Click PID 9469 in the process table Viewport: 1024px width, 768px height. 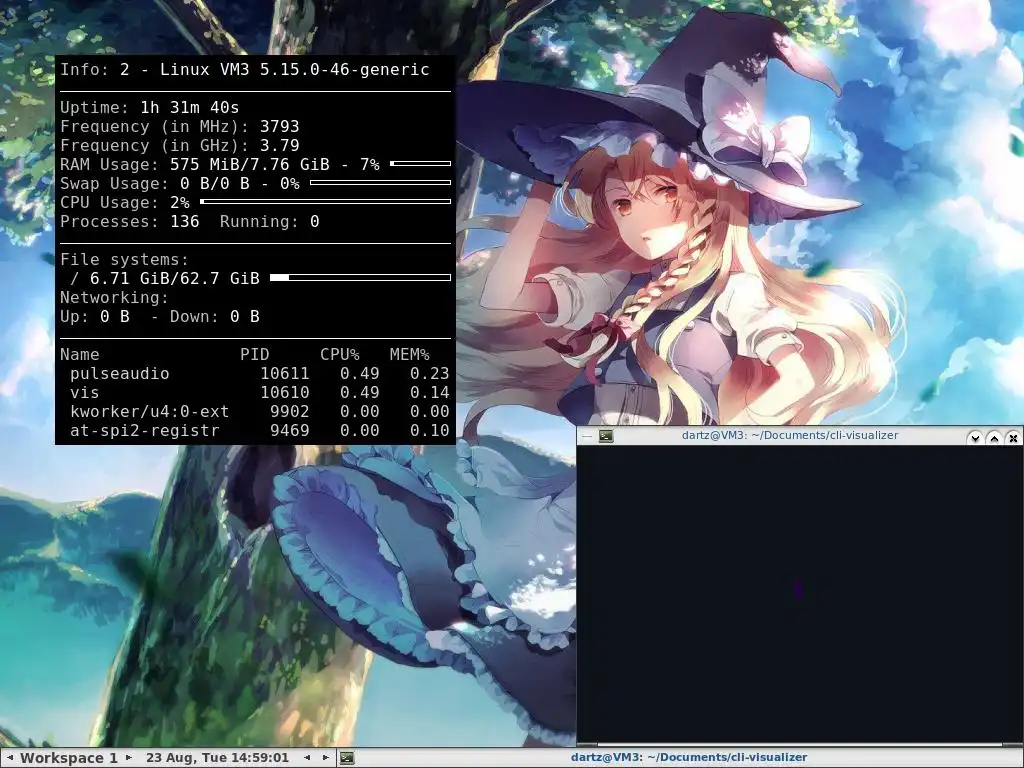point(290,430)
